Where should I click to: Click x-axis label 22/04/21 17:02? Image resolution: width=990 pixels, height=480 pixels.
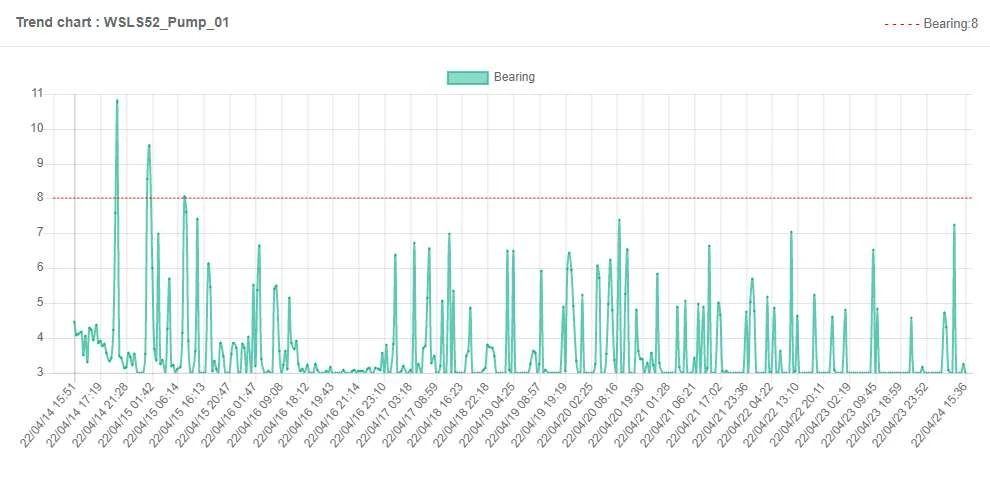point(695,414)
